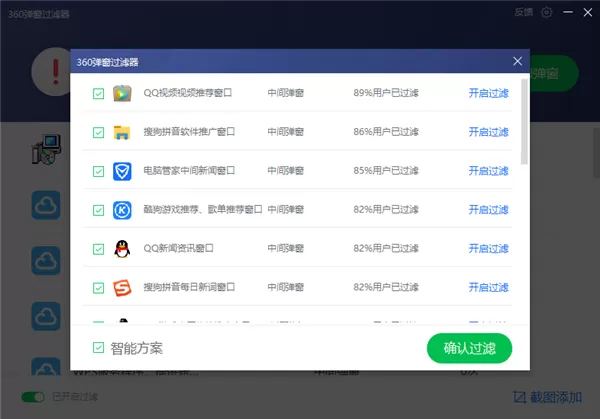Viewport: 600px width, 419px height.
Task: Click 85%用户已过滤 text
Action: coord(386,171)
